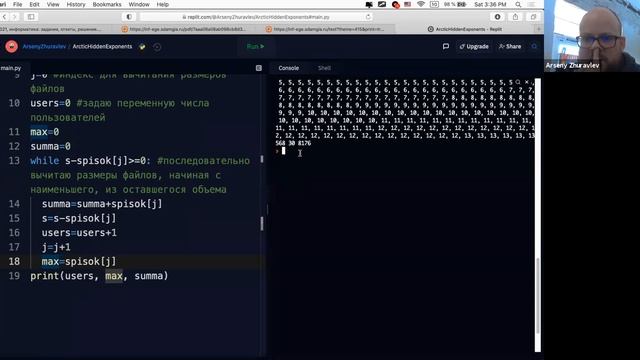Viewport: 640px width, 360px height.
Task: Click the Safari forward arrow
Action: (14, 17)
